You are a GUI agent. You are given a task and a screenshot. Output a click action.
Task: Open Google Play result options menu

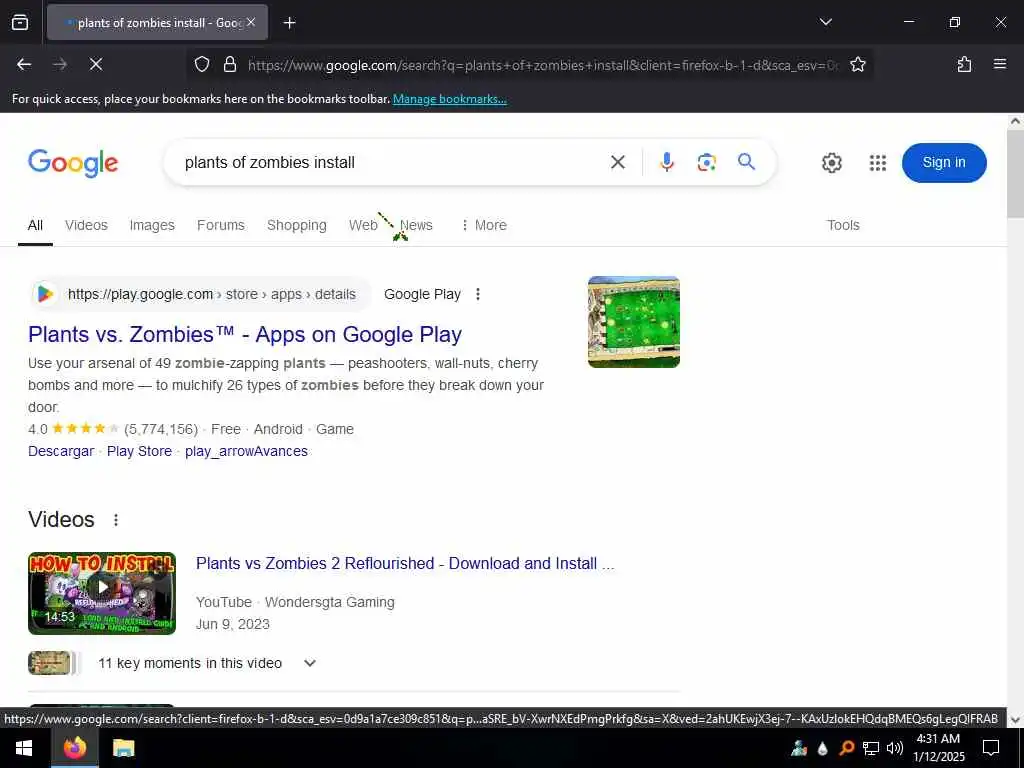(478, 294)
